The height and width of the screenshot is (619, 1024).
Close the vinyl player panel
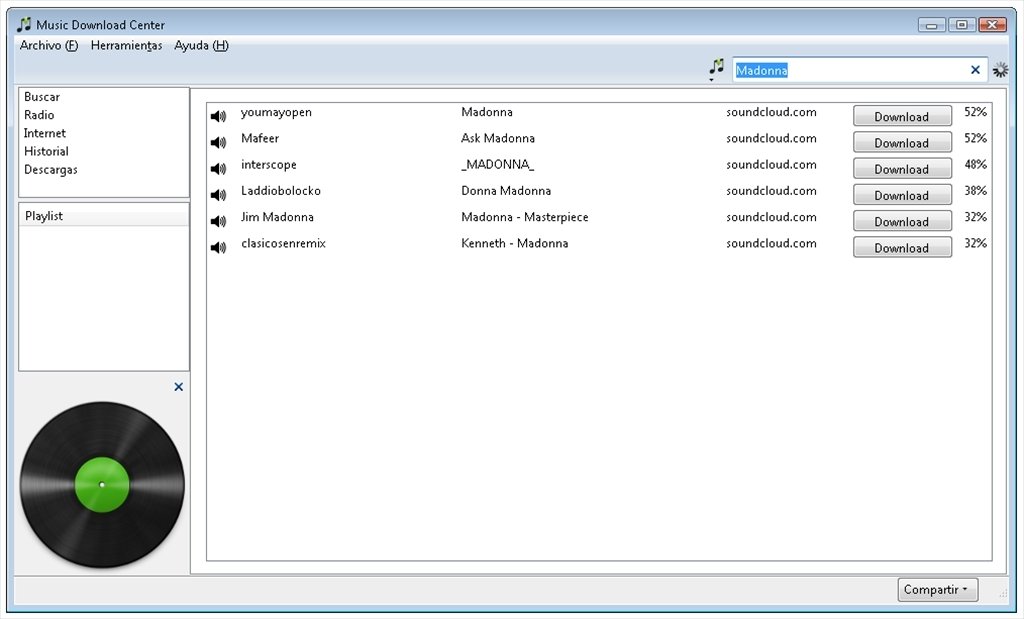click(178, 387)
